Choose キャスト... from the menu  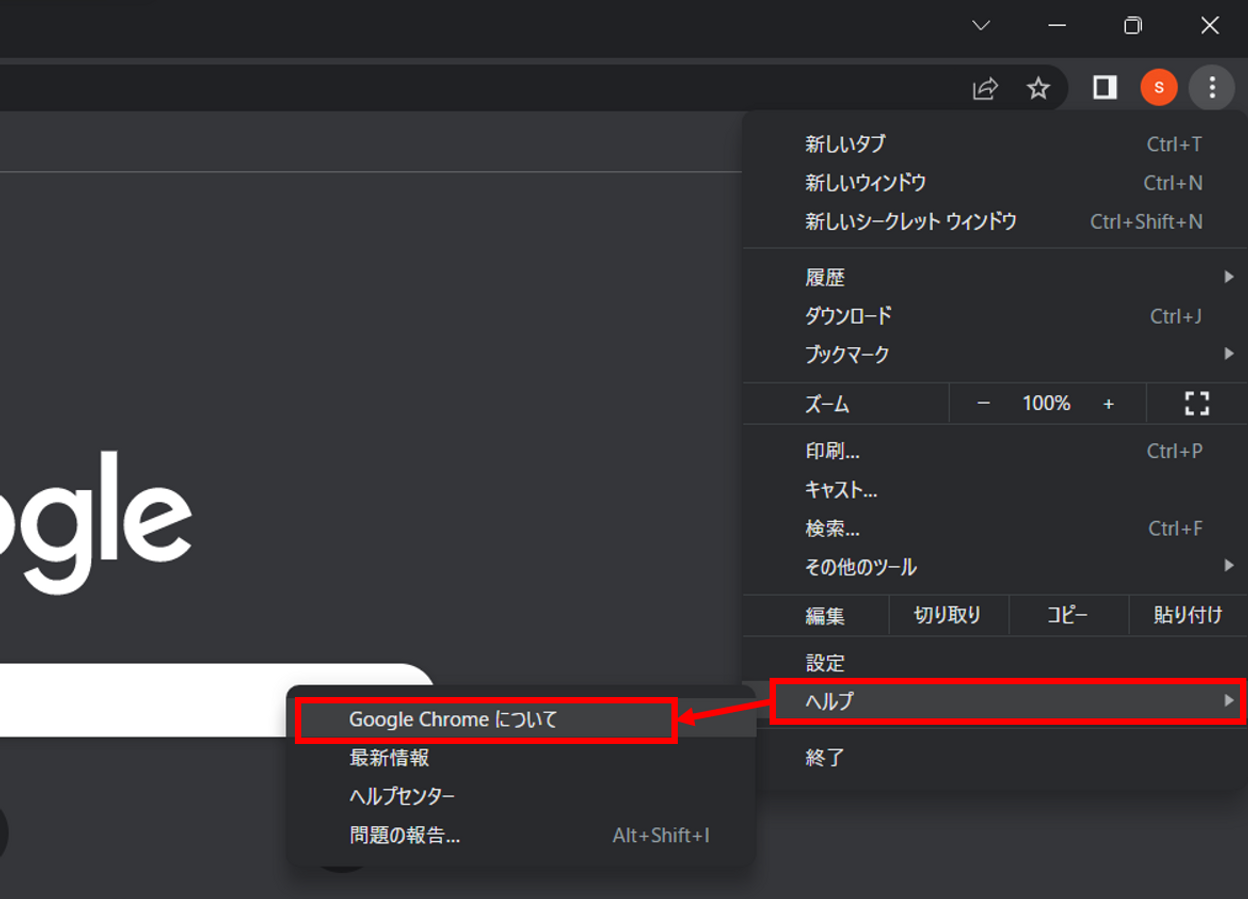[995, 490]
